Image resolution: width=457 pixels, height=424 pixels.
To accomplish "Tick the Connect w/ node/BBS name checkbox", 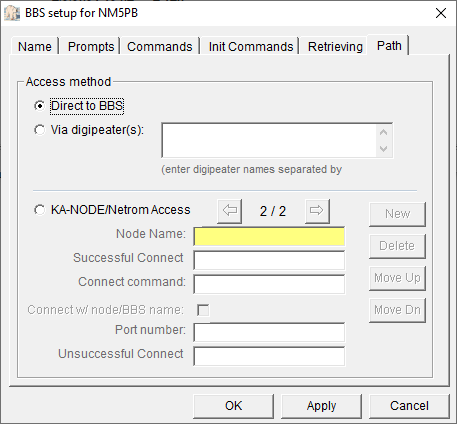I will pyautogui.click(x=203, y=310).
